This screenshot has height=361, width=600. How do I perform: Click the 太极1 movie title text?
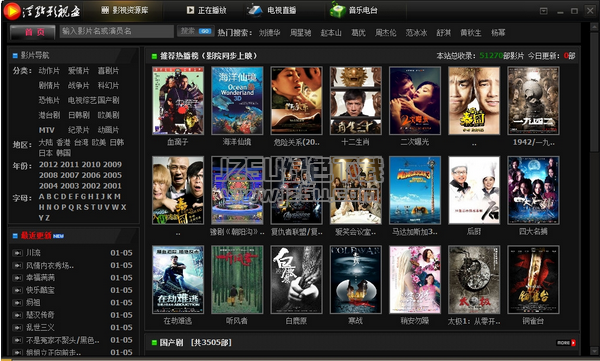(x=474, y=322)
